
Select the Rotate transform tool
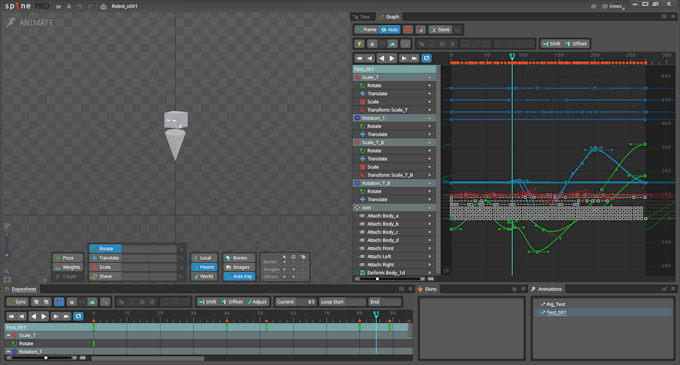pos(105,249)
